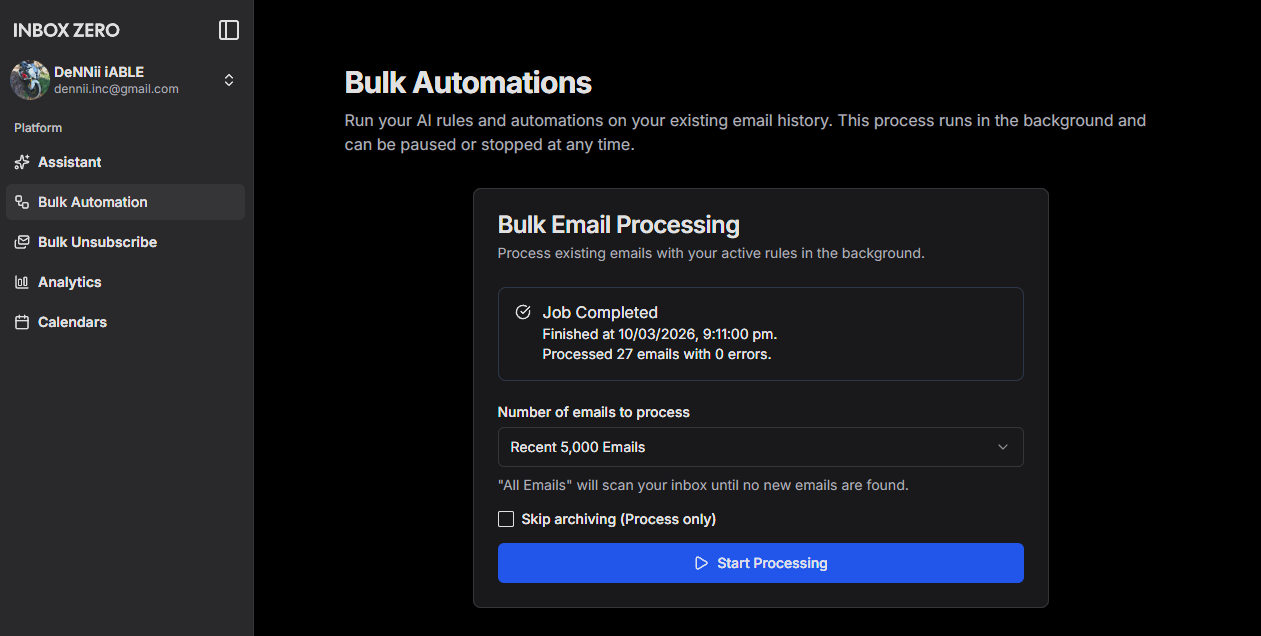Click the Skip archiving (Process only) label
The image size is (1261, 636).
pos(619,519)
